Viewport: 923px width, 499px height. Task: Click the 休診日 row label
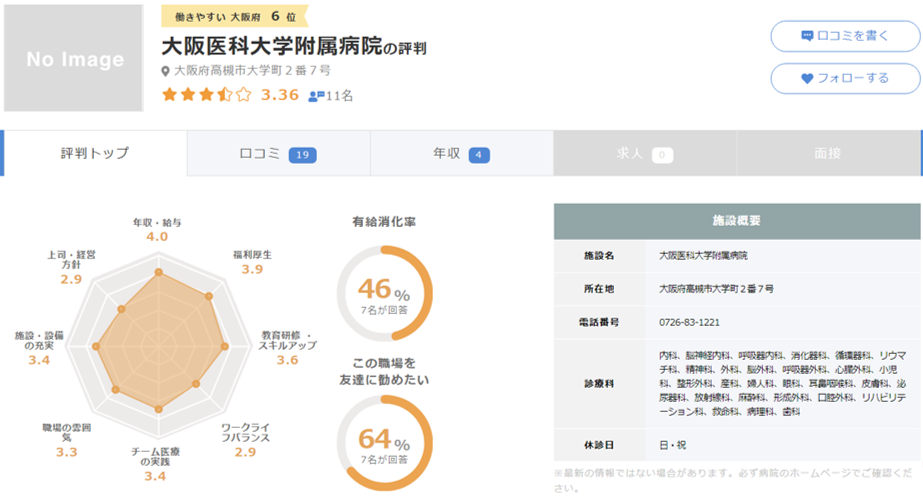pos(599,445)
